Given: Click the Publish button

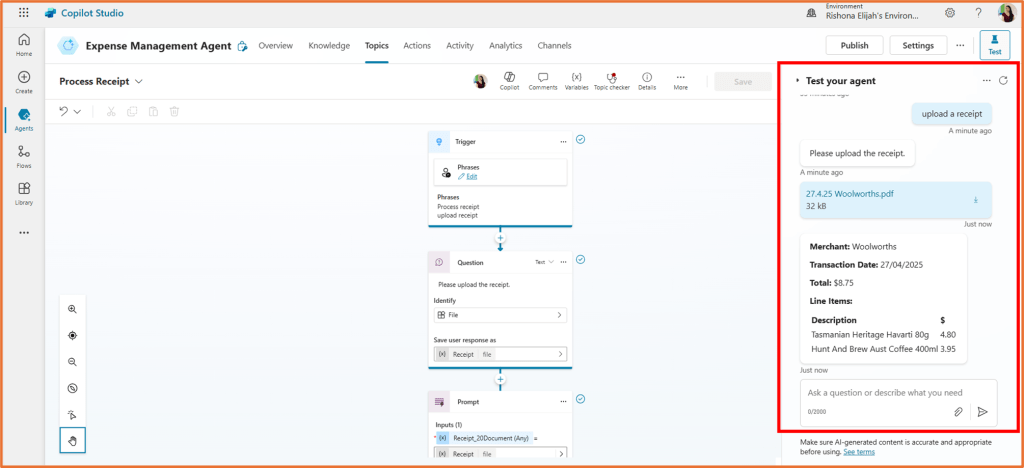Looking at the screenshot, I should [x=854, y=46].
